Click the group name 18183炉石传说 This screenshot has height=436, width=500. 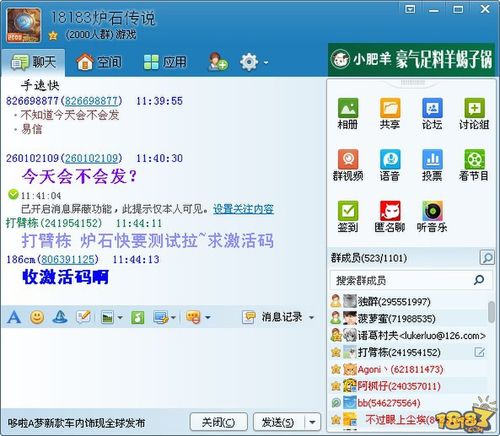coord(103,18)
